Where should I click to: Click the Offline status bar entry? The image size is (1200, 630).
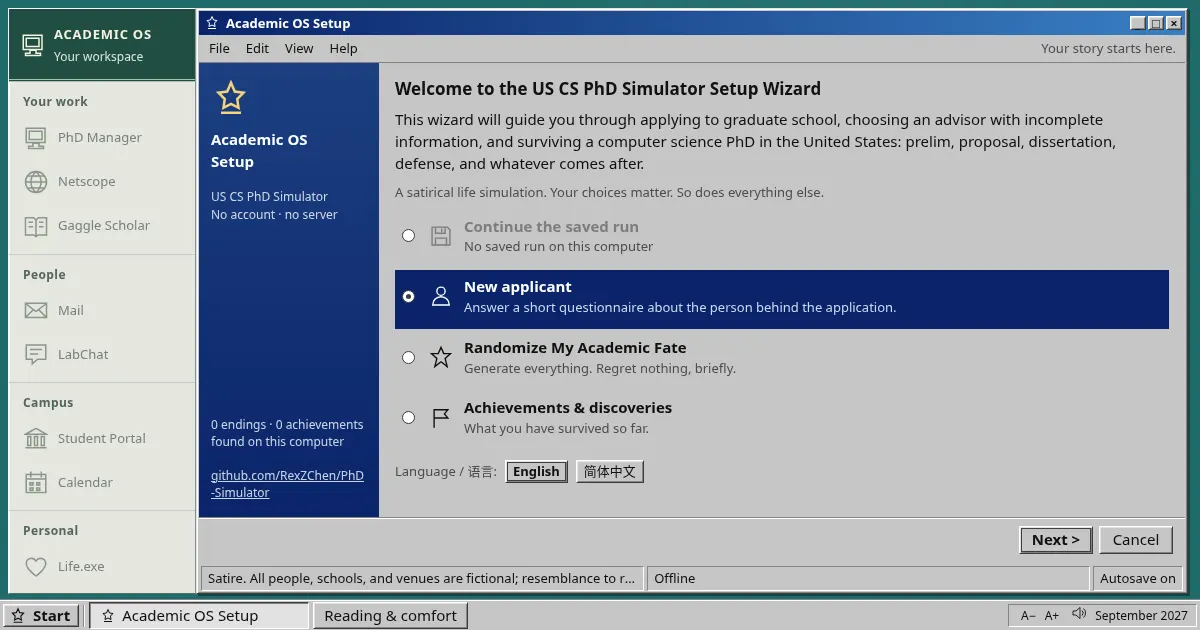[x=867, y=578]
